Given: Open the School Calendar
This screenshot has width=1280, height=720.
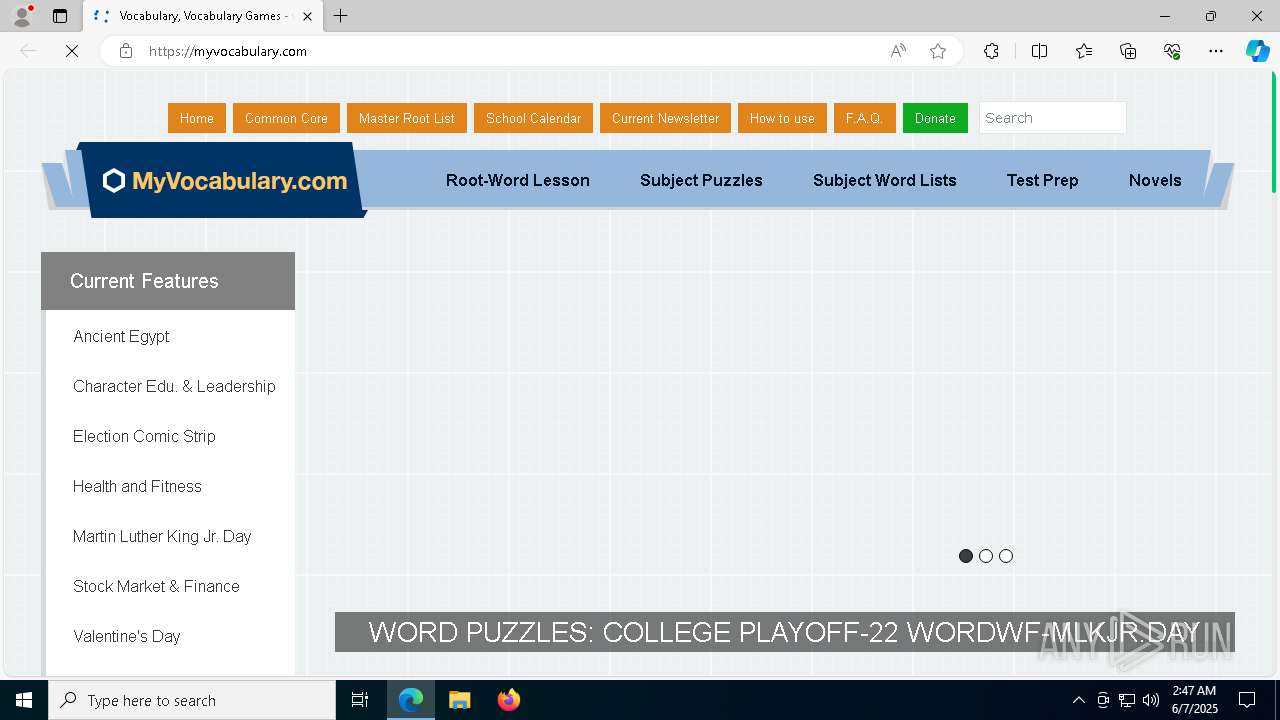Looking at the screenshot, I should (x=533, y=118).
